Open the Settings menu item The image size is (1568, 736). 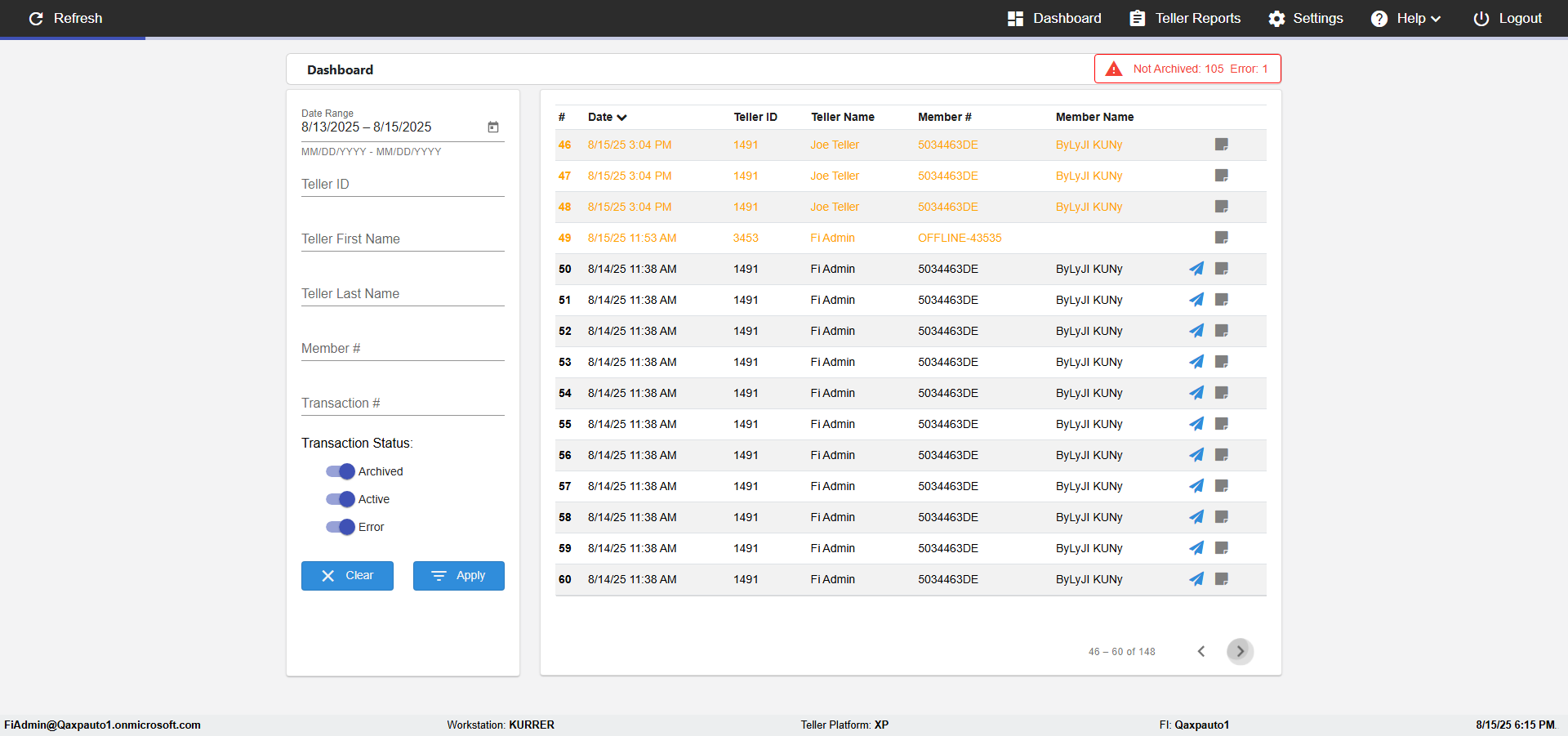point(1306,19)
